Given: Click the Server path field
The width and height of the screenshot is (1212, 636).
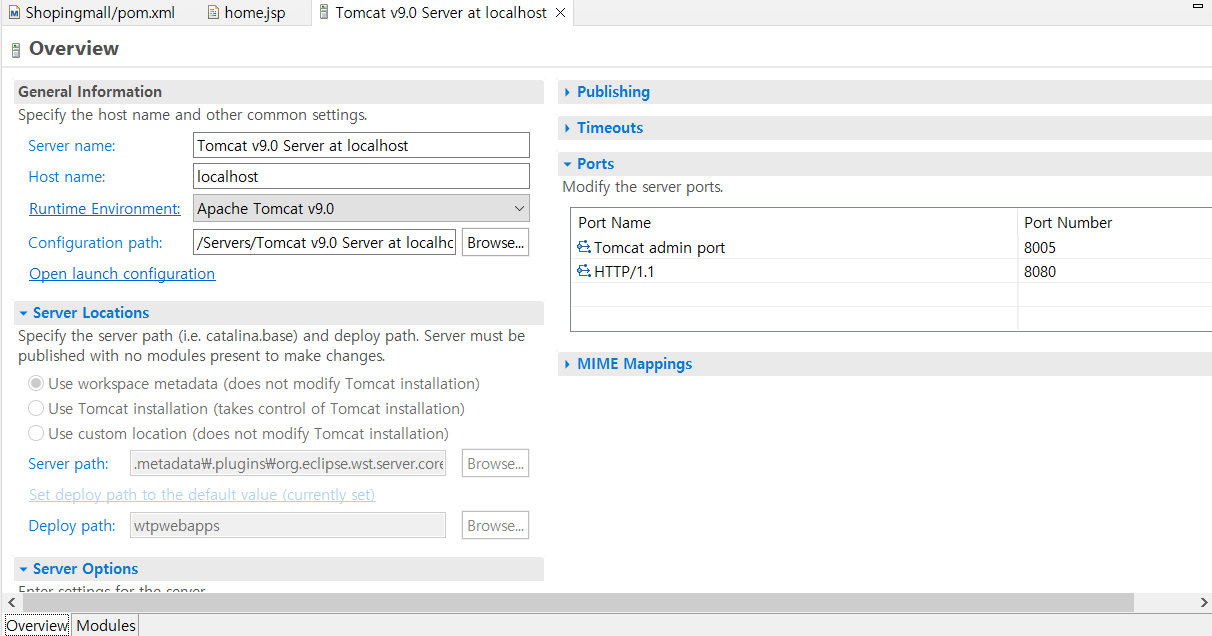Looking at the screenshot, I should click(x=288, y=463).
